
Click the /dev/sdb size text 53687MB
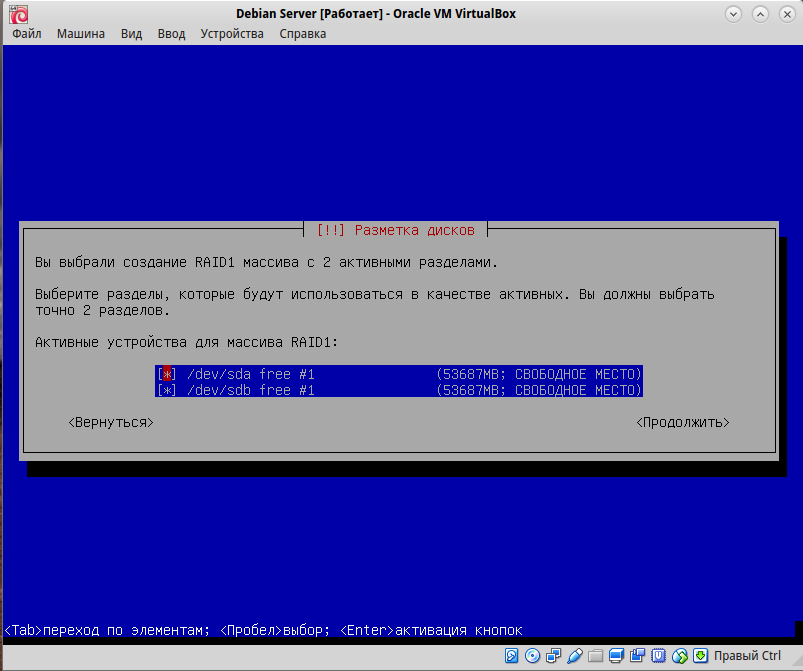pos(470,390)
